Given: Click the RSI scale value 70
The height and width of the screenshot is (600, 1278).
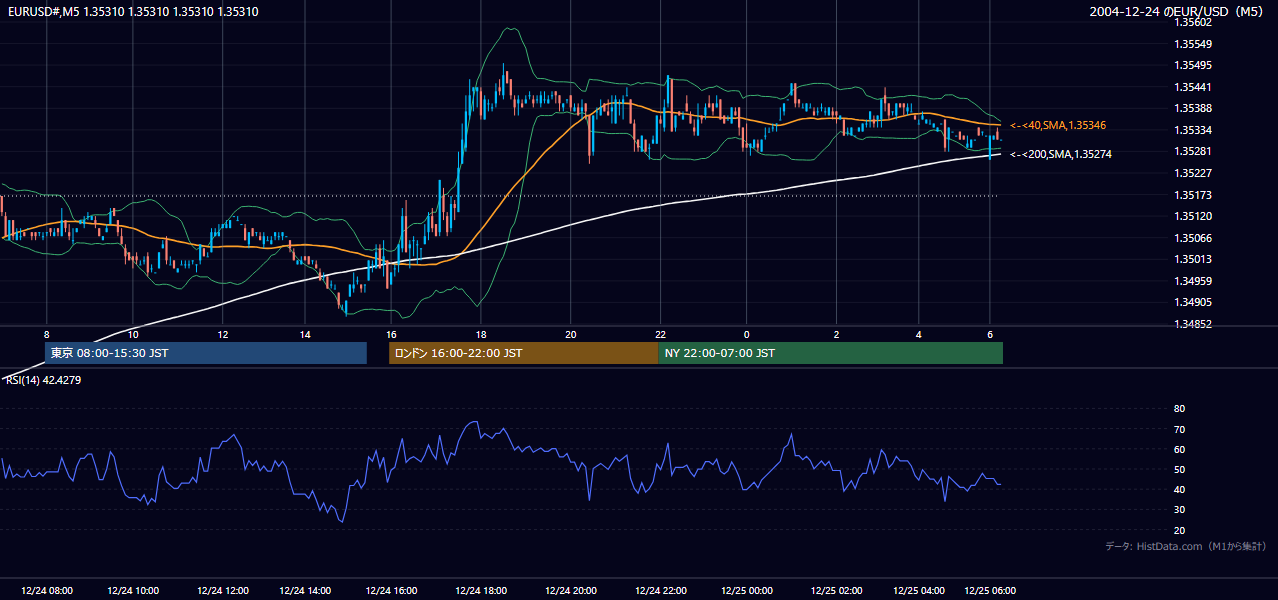Looking at the screenshot, I should click(1179, 429).
